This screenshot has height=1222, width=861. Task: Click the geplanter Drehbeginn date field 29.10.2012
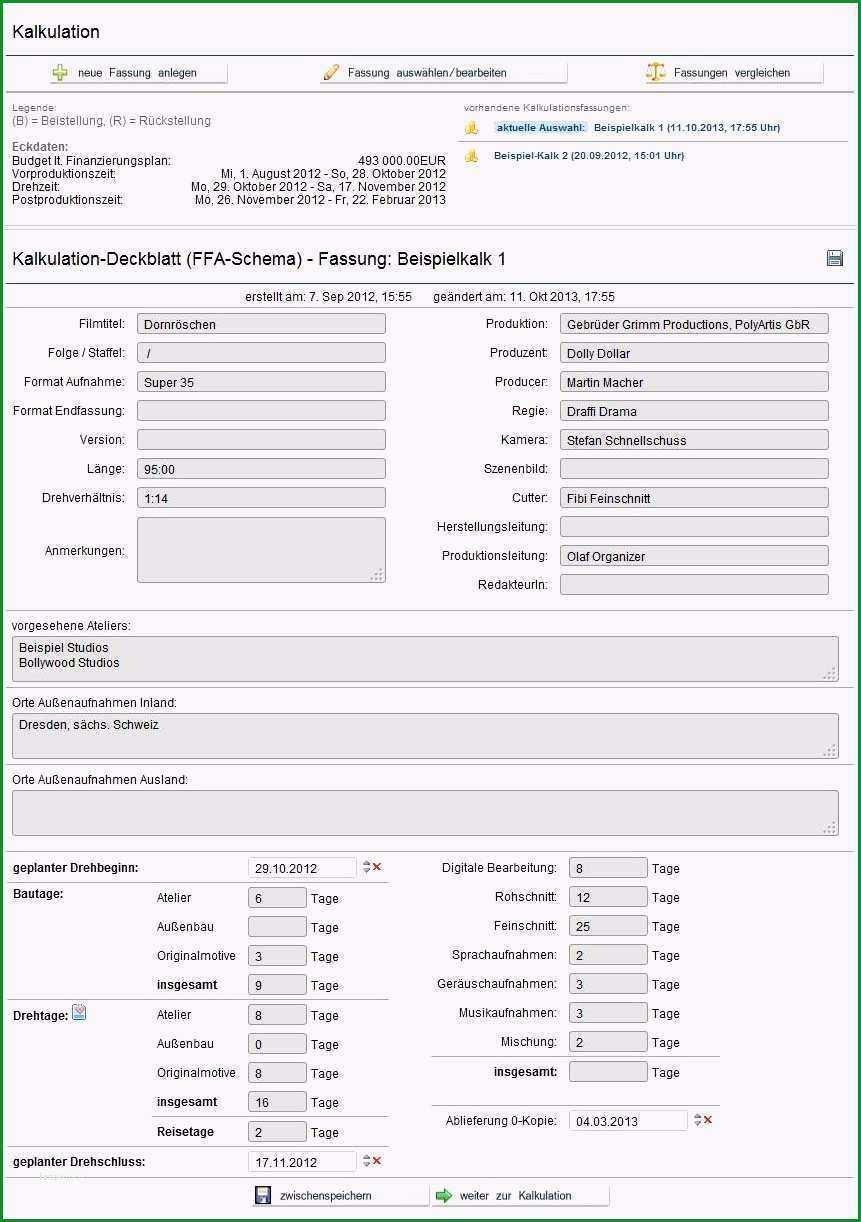click(302, 867)
